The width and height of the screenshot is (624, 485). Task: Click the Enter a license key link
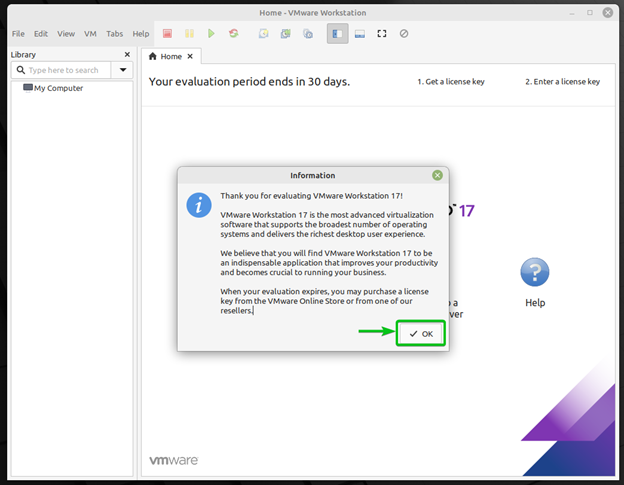pos(562,82)
